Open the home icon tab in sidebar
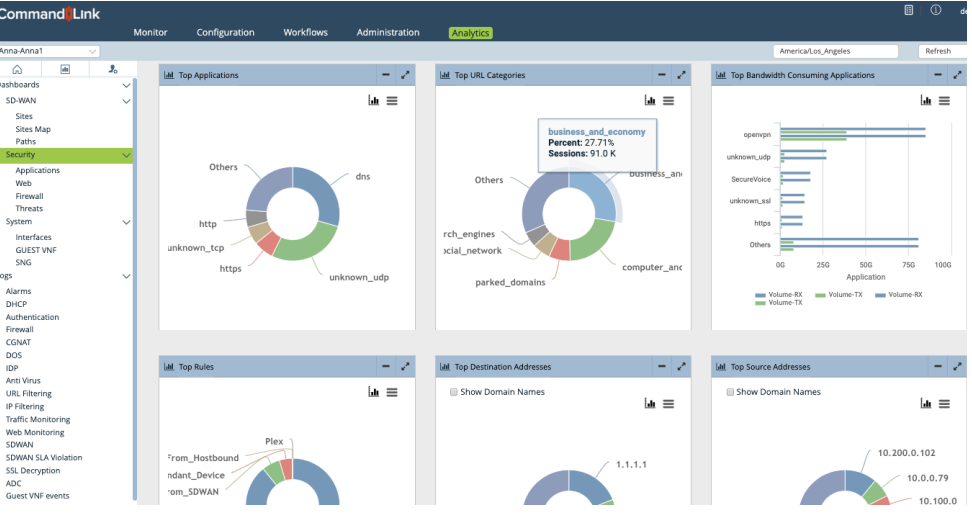The width and height of the screenshot is (972, 519). click(x=17, y=69)
